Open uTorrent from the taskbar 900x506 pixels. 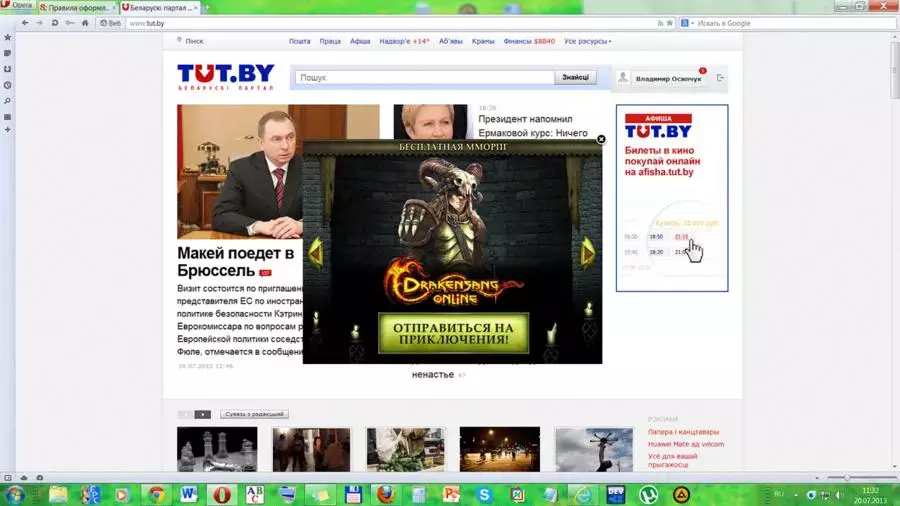(648, 494)
